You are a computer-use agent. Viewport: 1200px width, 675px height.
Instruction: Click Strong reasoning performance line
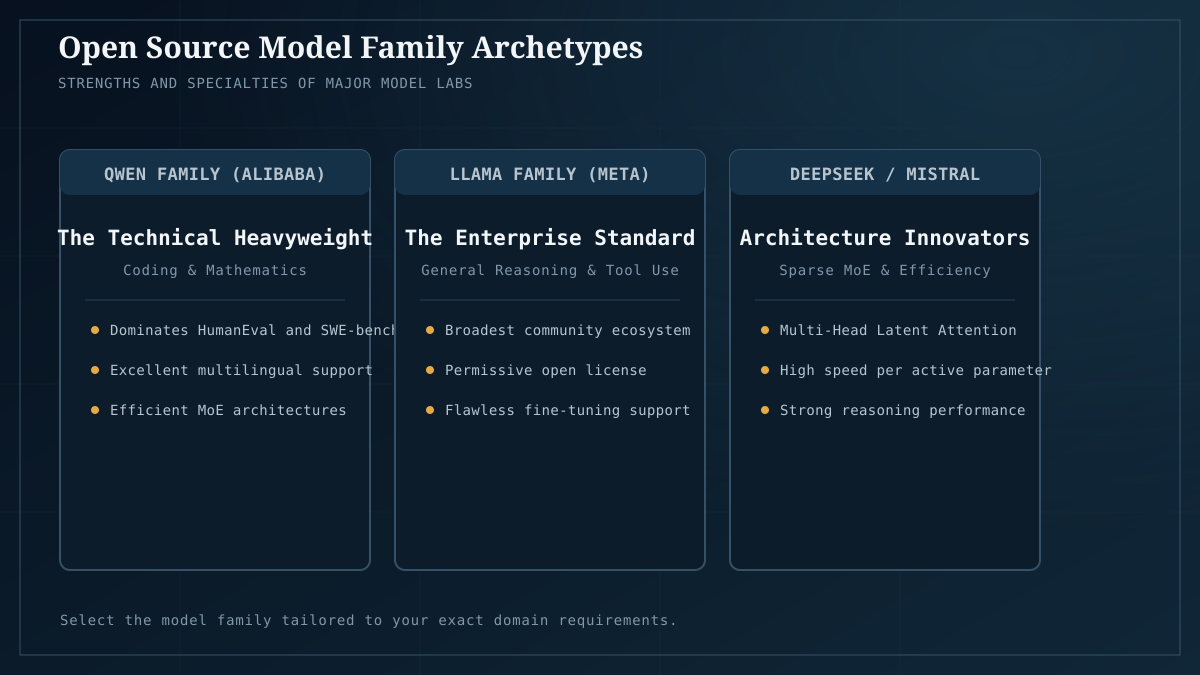pyautogui.click(x=902, y=410)
